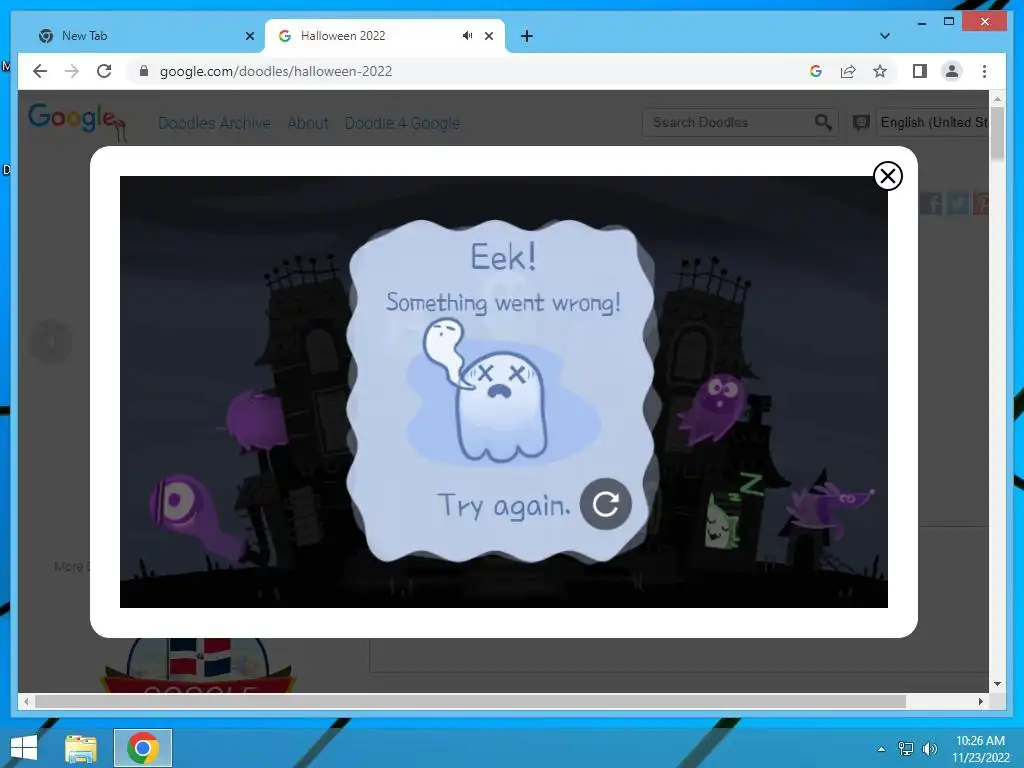
Task: Click the doodle search magnifier icon
Action: [823, 122]
